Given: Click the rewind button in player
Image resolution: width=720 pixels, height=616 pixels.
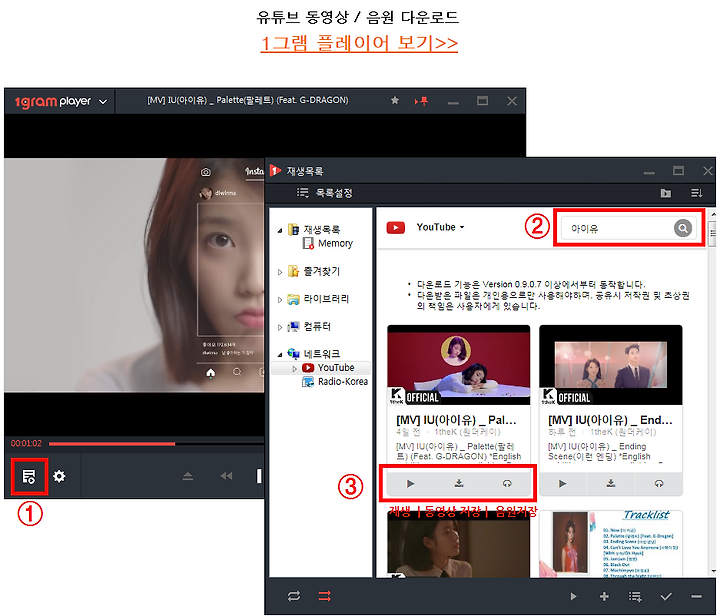Looking at the screenshot, I should click(x=226, y=476).
